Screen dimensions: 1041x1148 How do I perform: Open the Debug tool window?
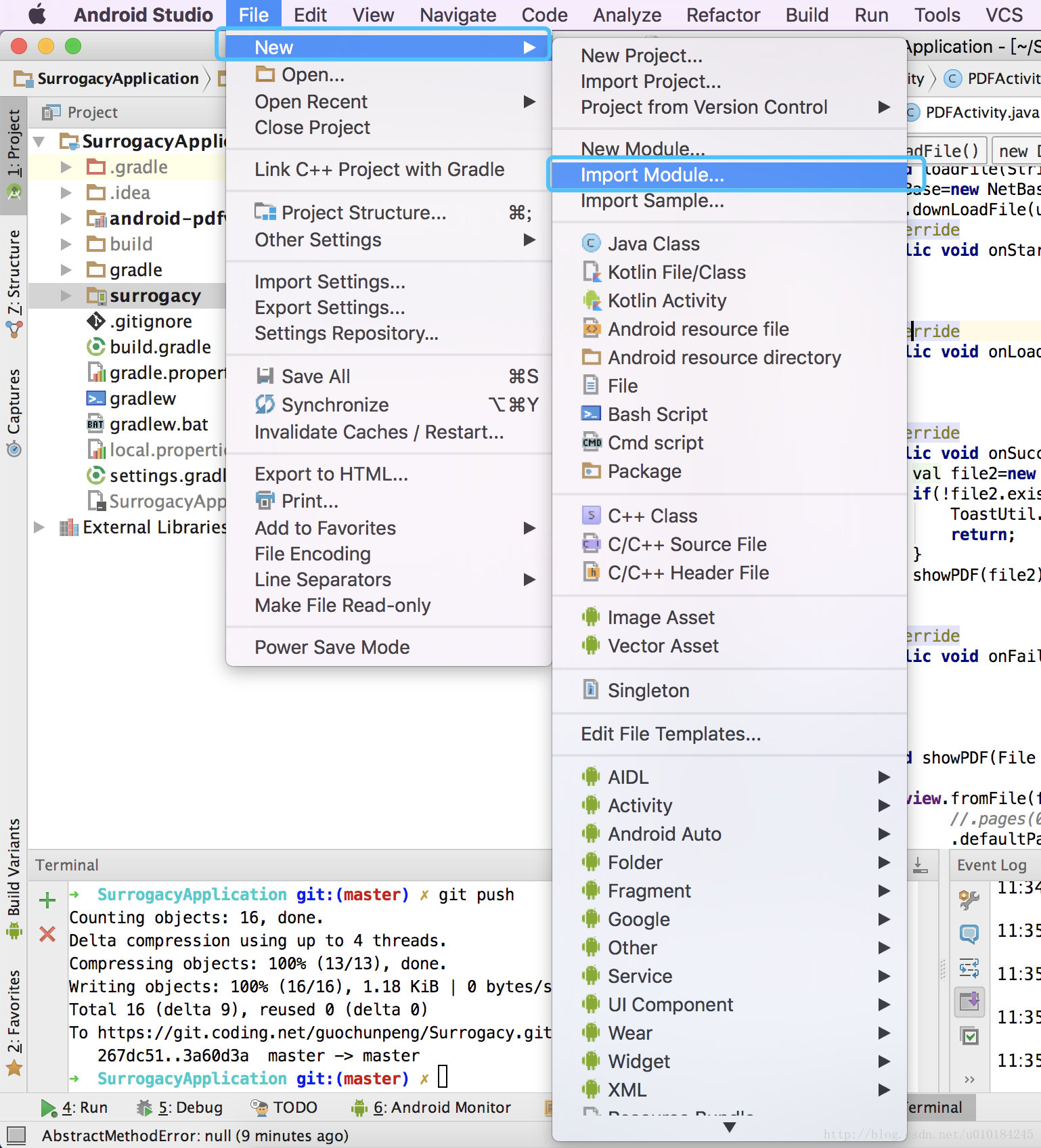tap(180, 1107)
